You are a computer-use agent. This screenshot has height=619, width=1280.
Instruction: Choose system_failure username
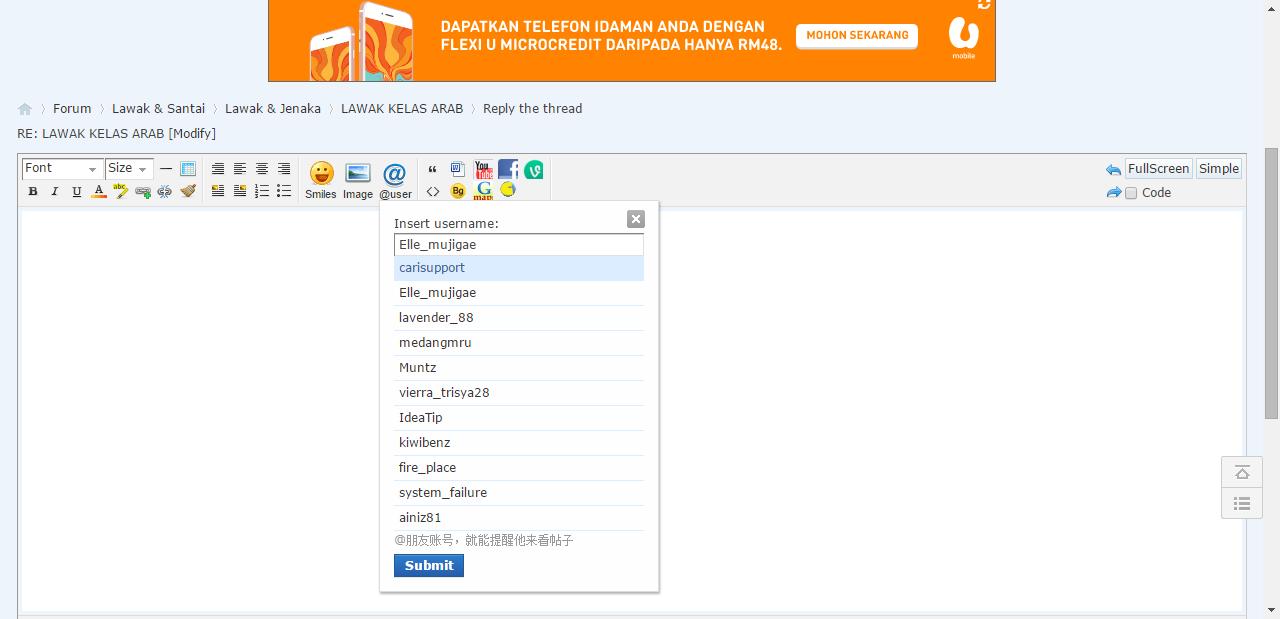click(x=519, y=493)
